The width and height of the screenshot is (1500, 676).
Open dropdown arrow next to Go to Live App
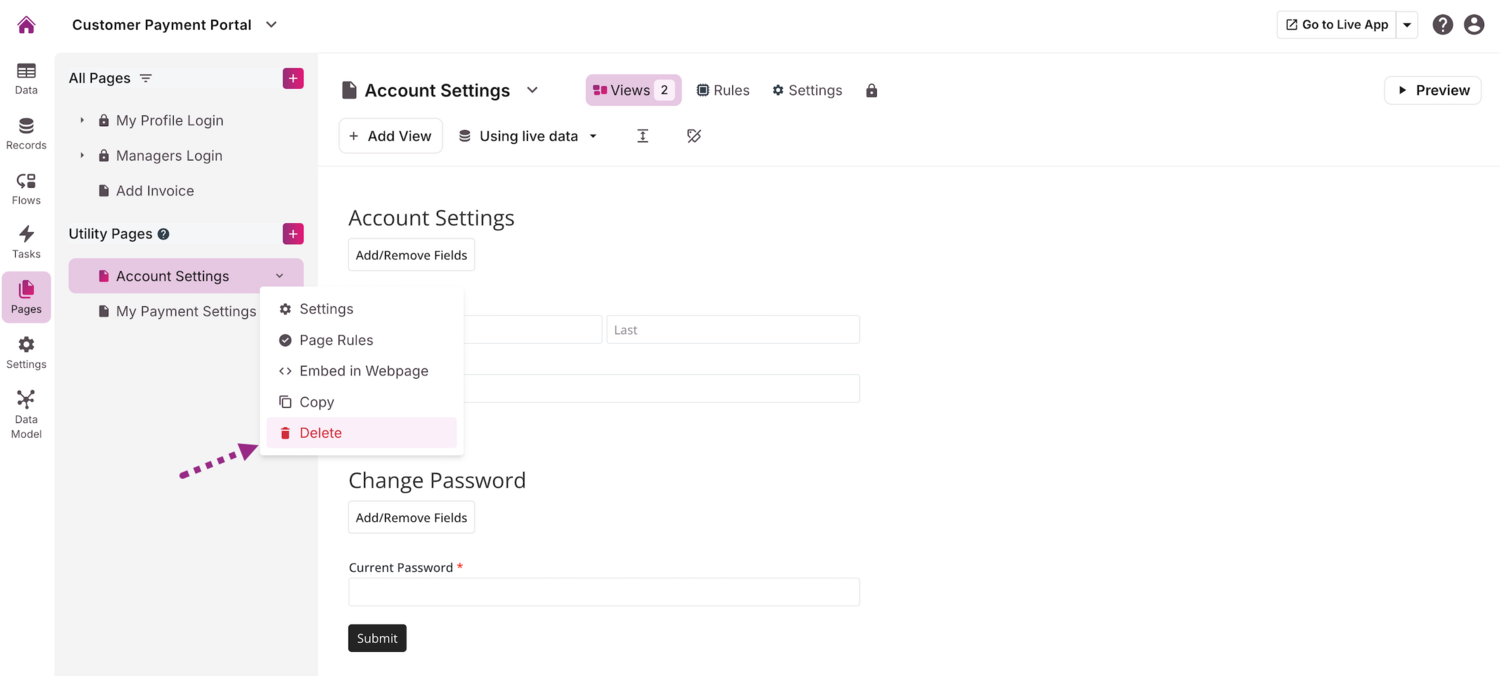tap(1407, 25)
